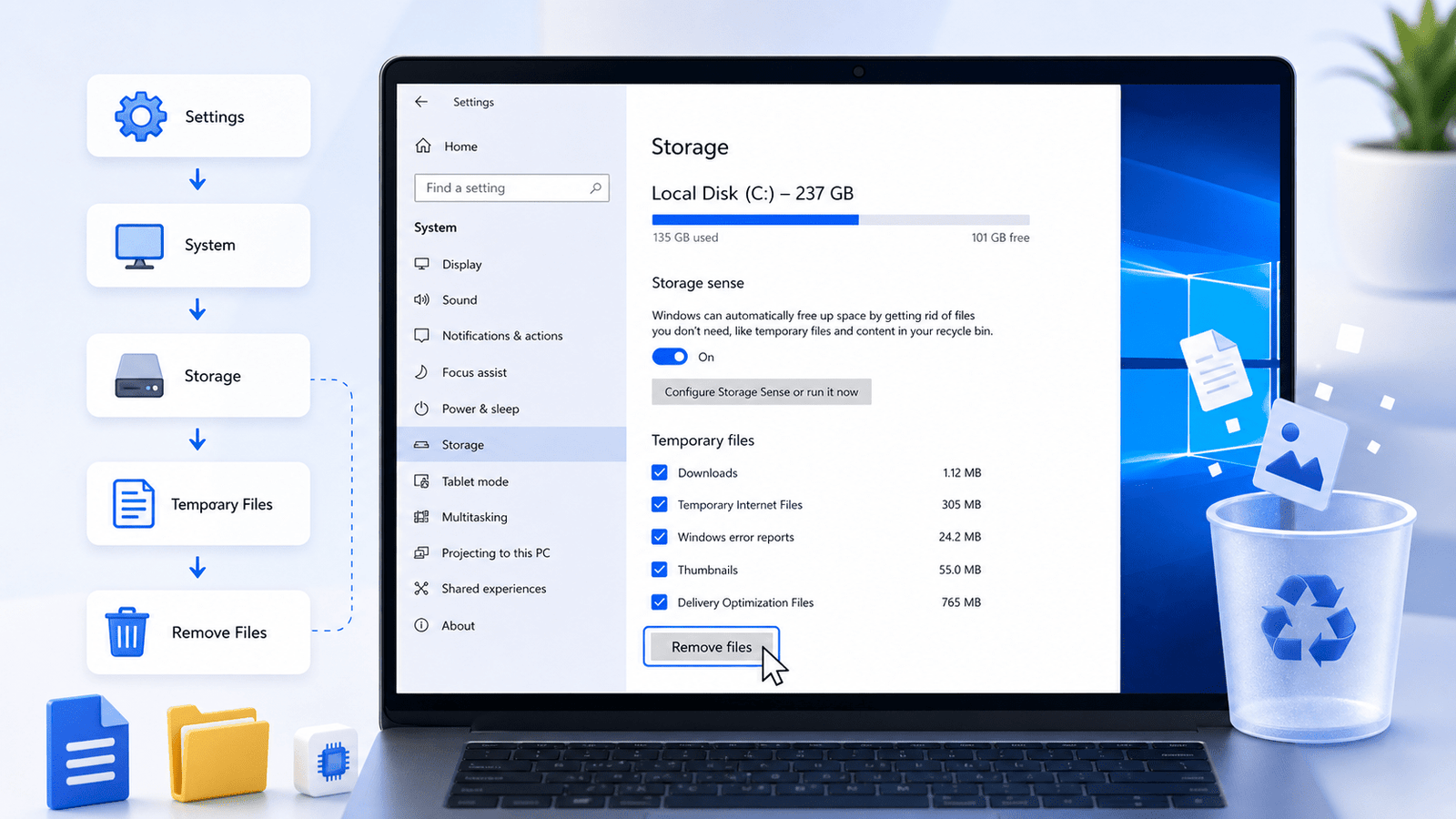Click the System monitor step card
1456x819 pixels.
coord(198,246)
